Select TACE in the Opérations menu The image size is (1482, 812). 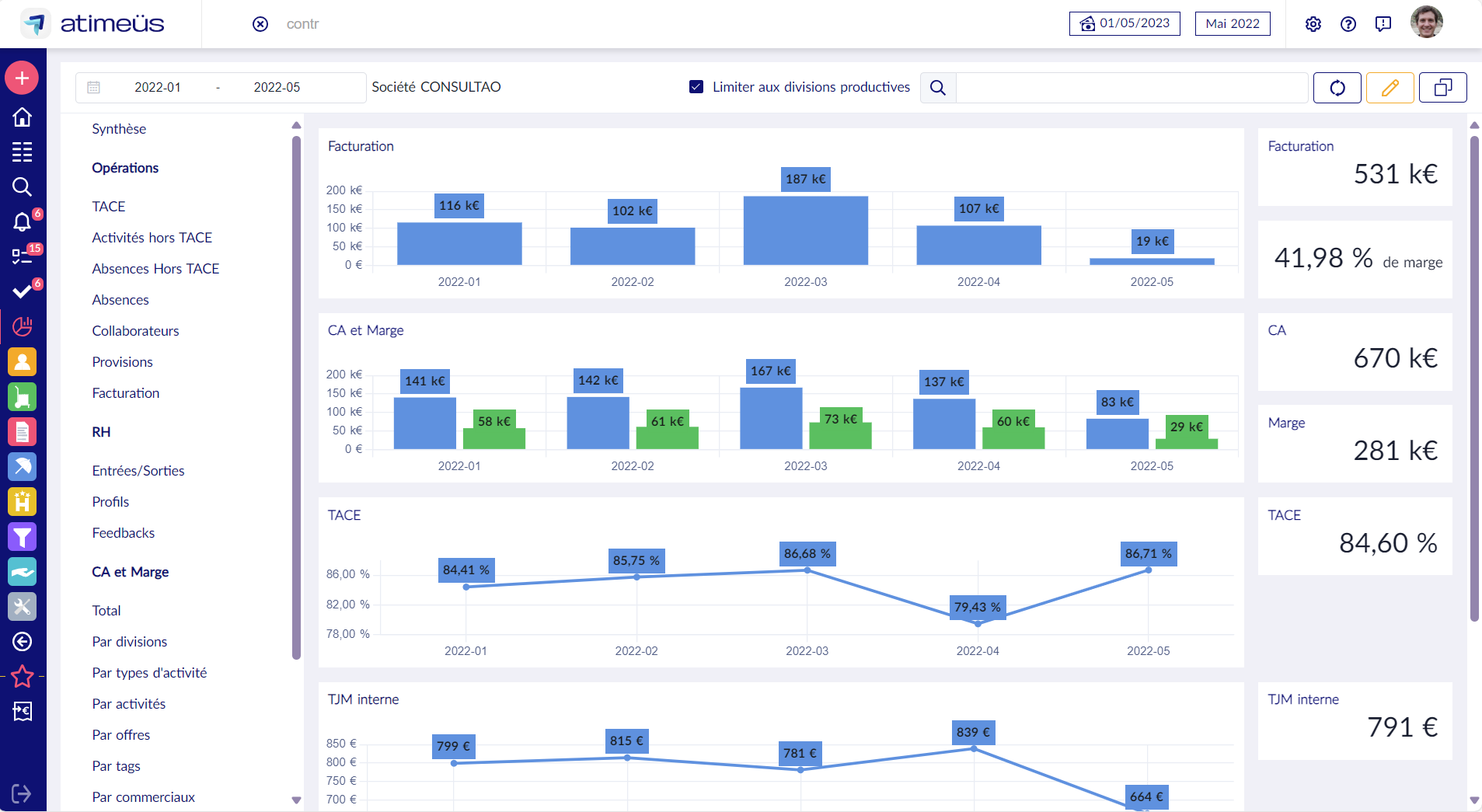click(x=109, y=207)
